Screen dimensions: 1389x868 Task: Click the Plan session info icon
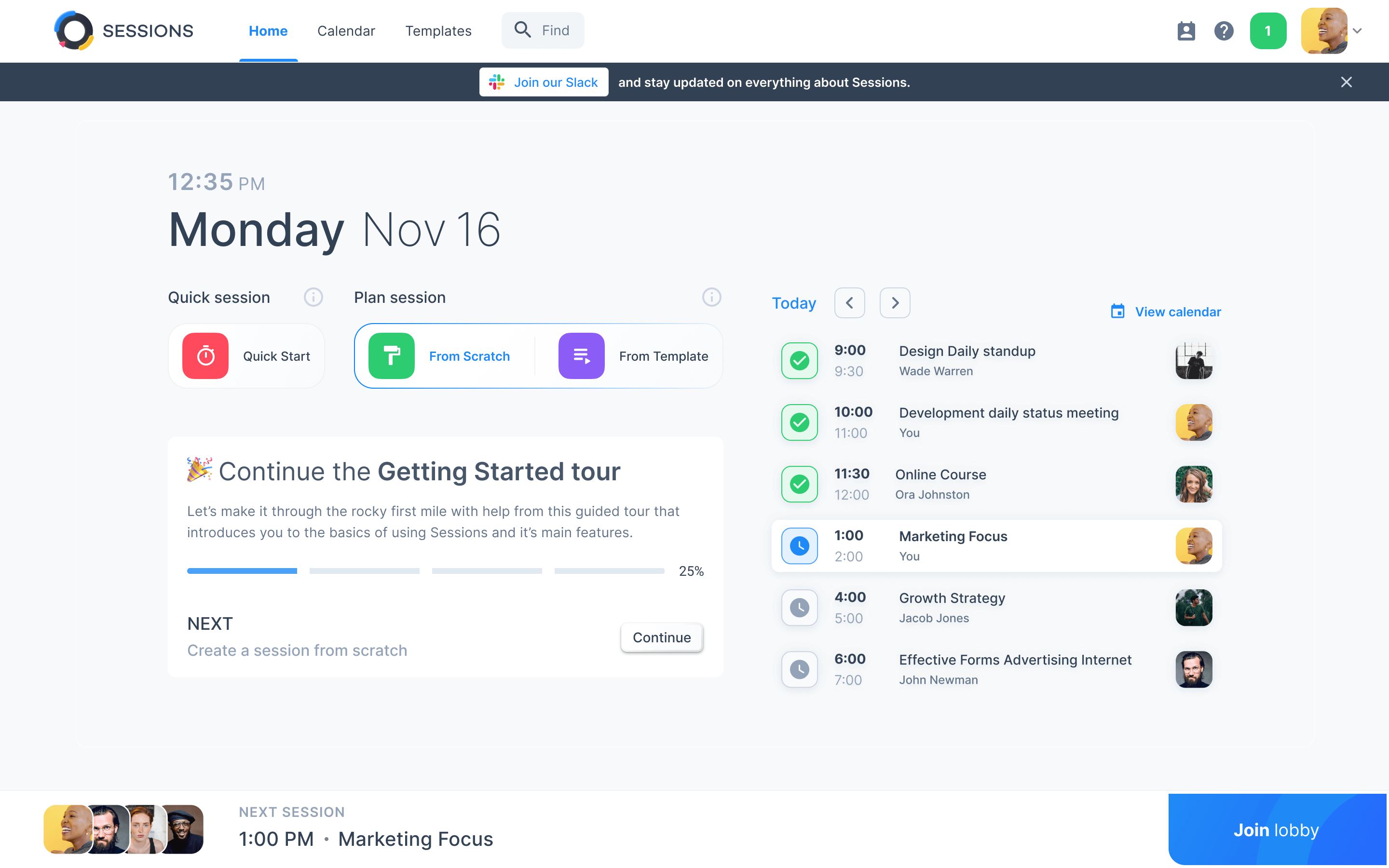[711, 298]
